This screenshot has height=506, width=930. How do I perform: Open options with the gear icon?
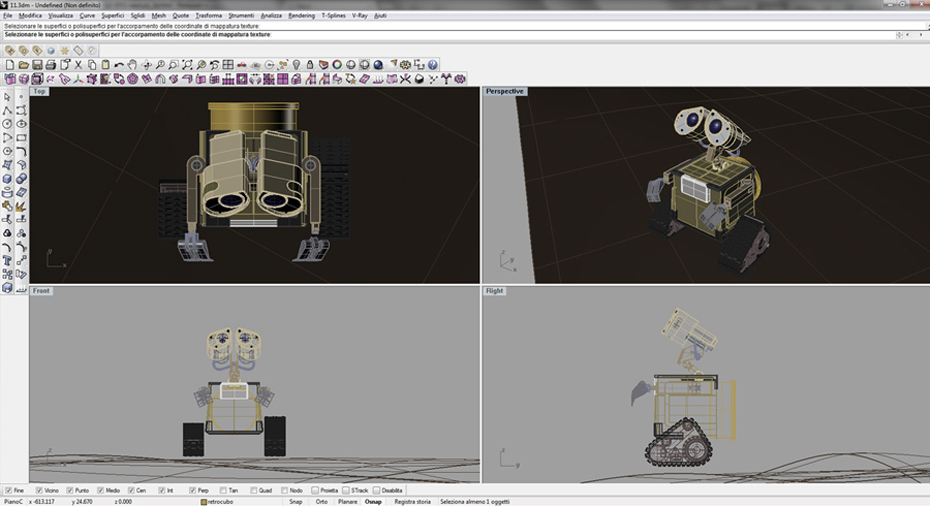pyautogui.click(x=405, y=65)
